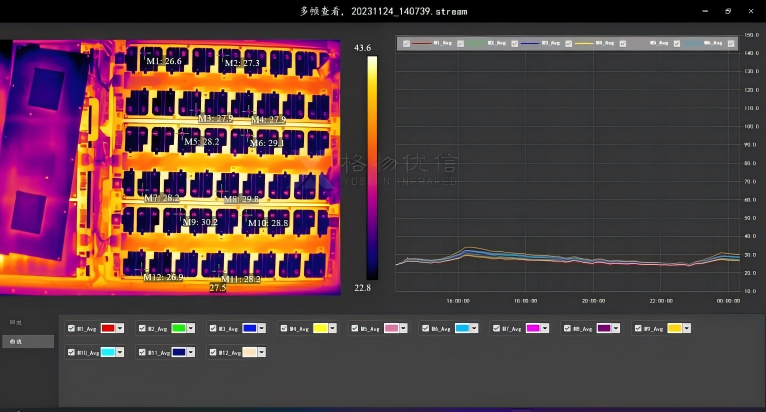The width and height of the screenshot is (766, 412).
Task: Toggle the M5_Avg checkbox beside the pink swatch
Action: 355,328
